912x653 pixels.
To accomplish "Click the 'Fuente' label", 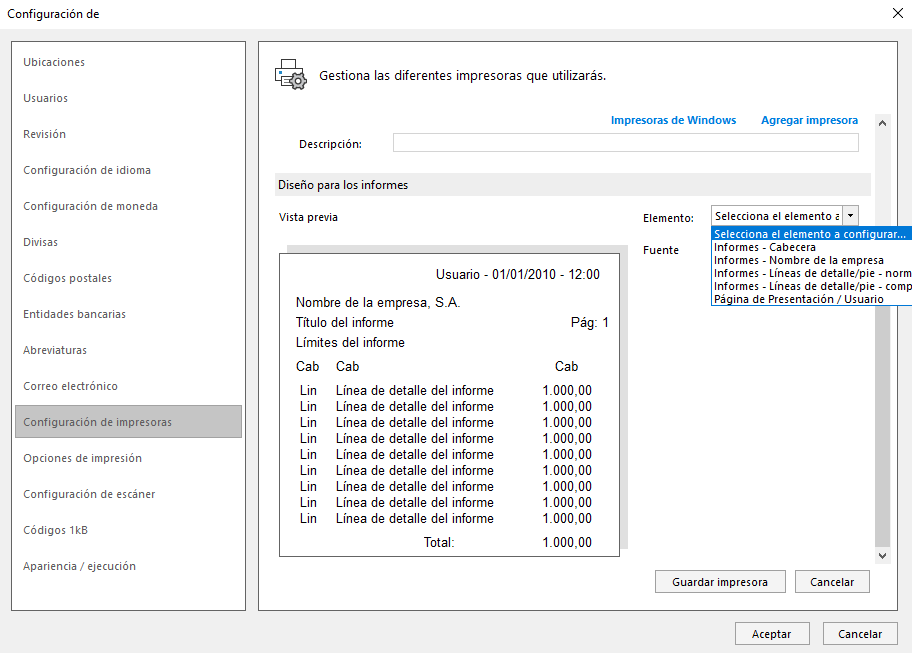I will coord(661,250).
